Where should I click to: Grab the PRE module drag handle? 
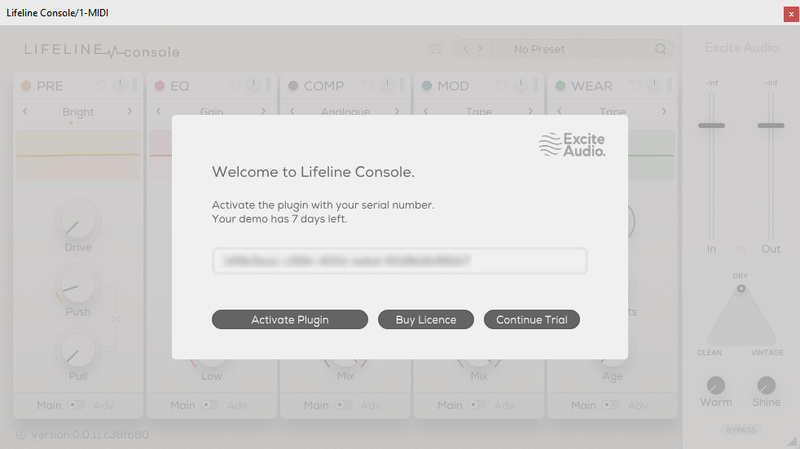(135, 85)
